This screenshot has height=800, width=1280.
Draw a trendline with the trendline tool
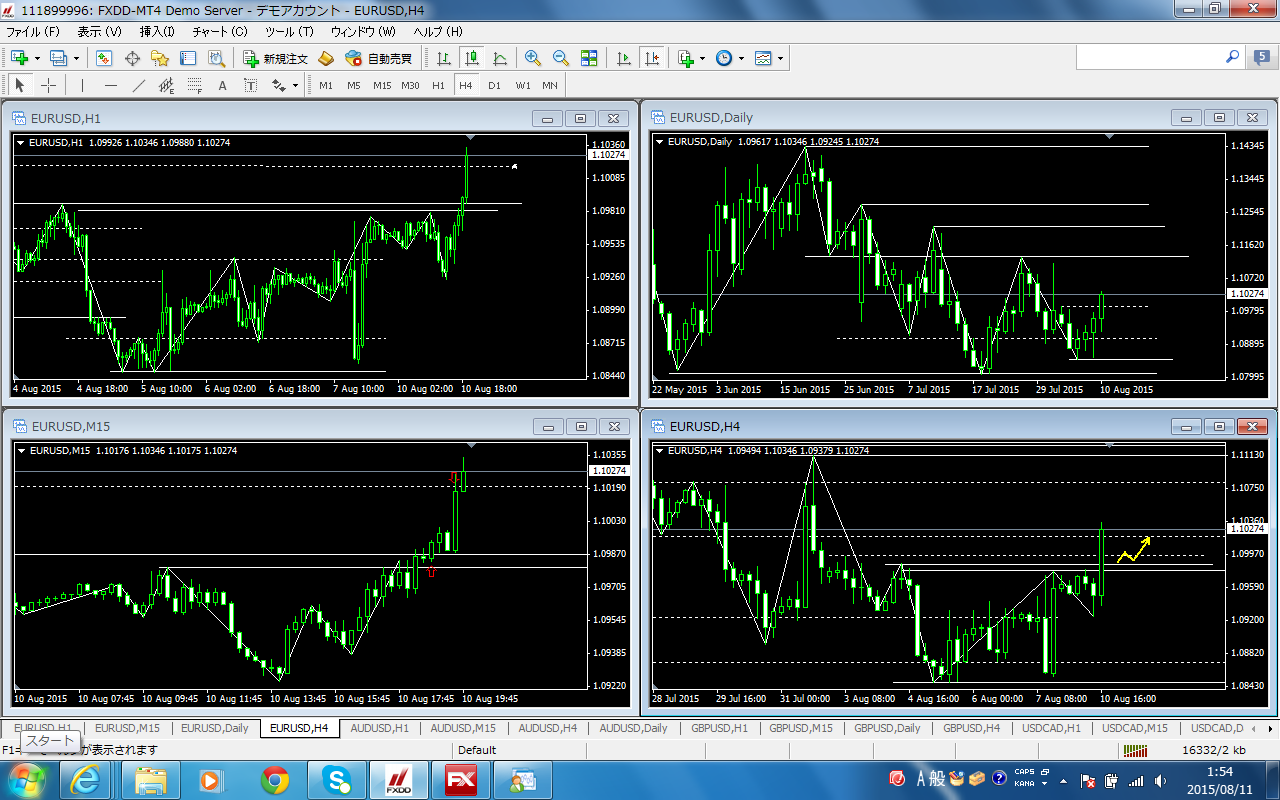click(139, 85)
